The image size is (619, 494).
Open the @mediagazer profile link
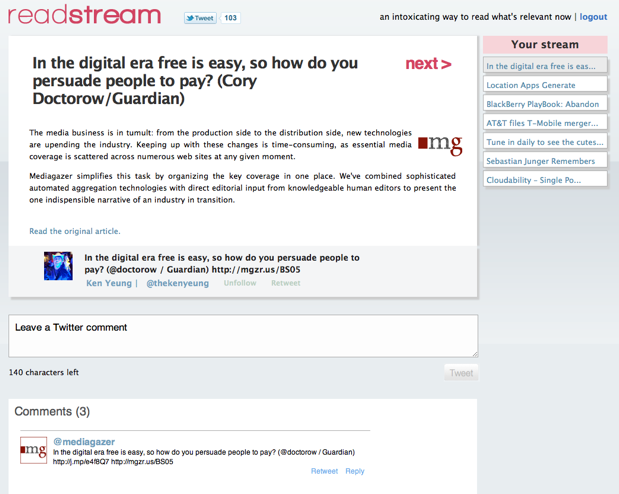[84, 441]
